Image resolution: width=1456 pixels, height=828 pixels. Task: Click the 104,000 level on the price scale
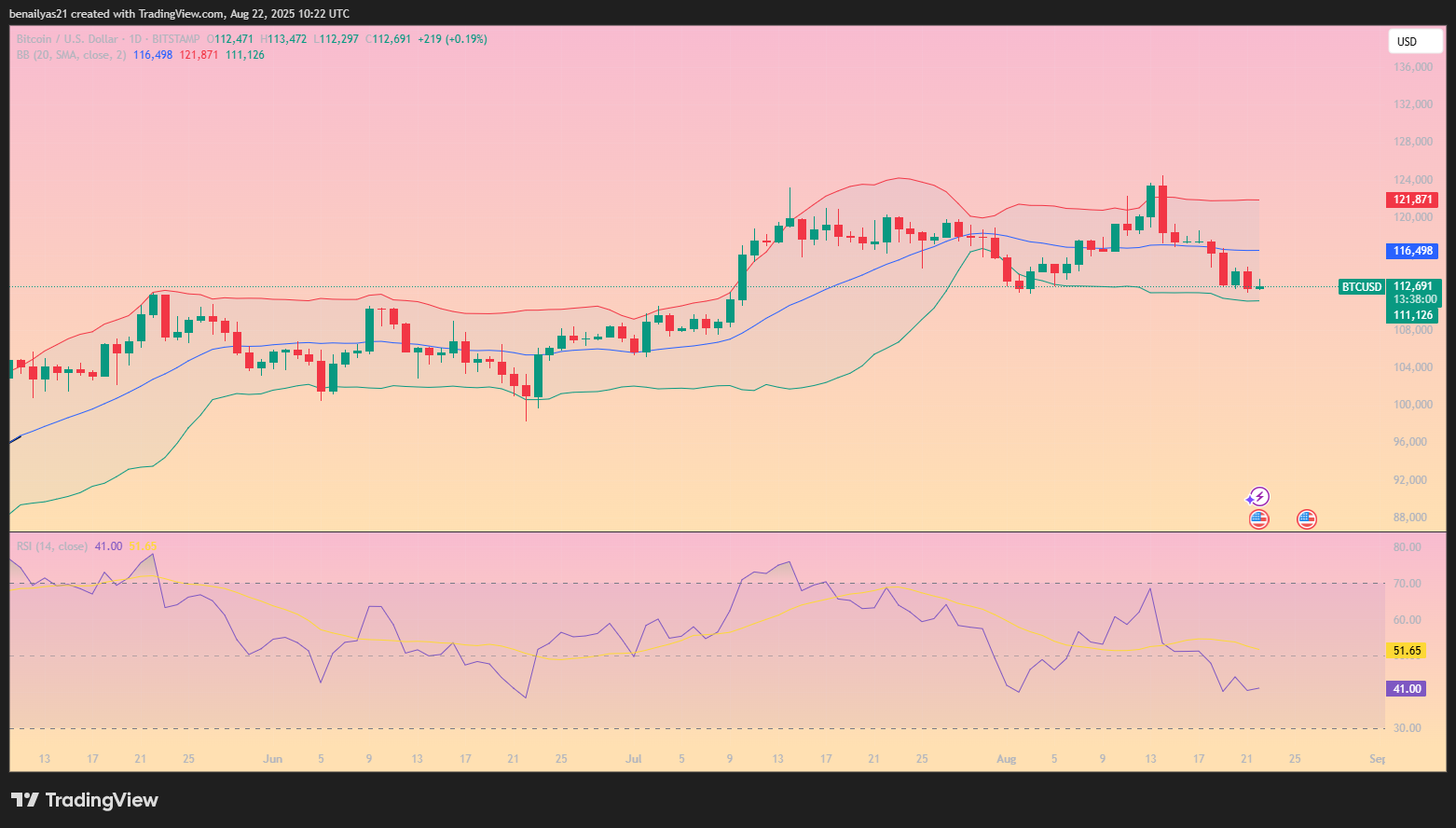click(x=1411, y=366)
